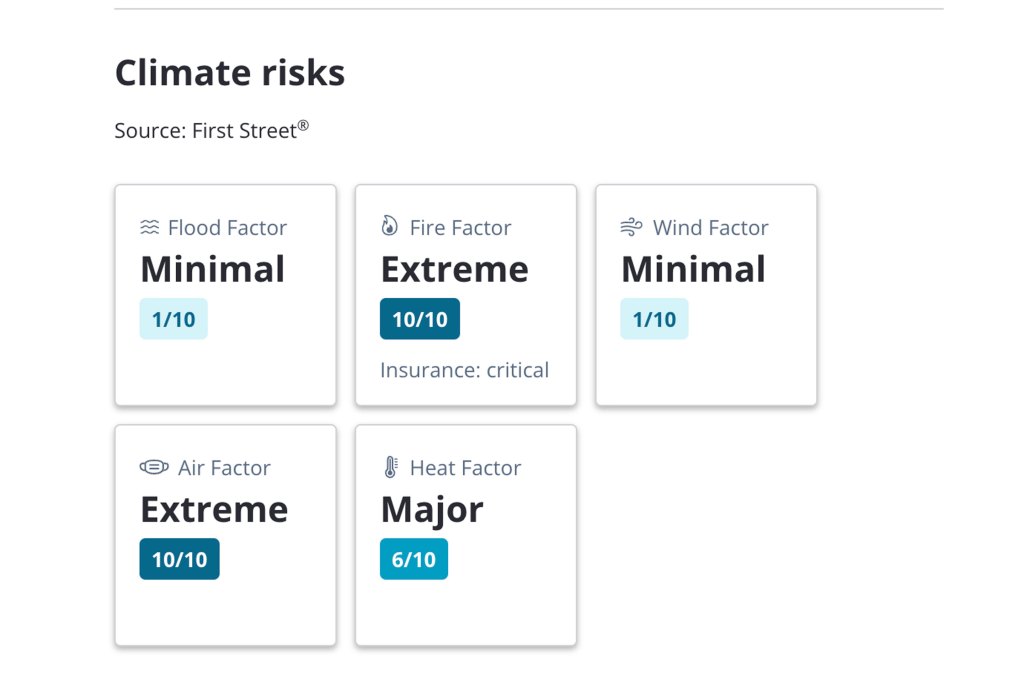Select the 1/10 Flood Factor badge
The width and height of the screenshot is (1024, 682).
173,318
